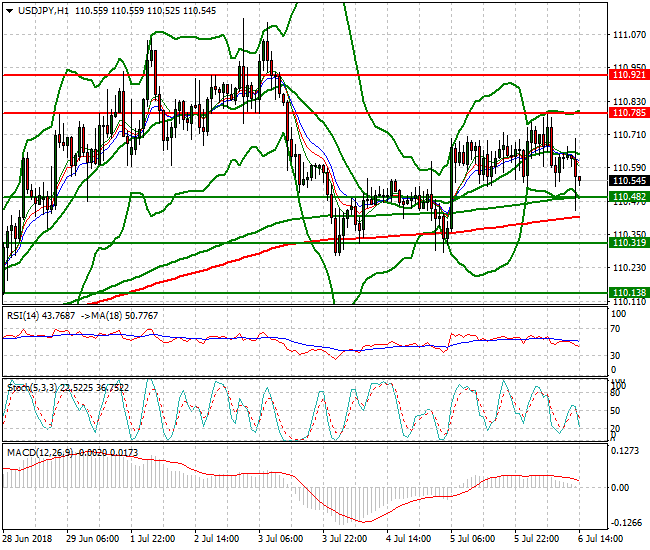Click the 110.830 price axis value
The width and height of the screenshot is (650, 550).
[x=629, y=102]
